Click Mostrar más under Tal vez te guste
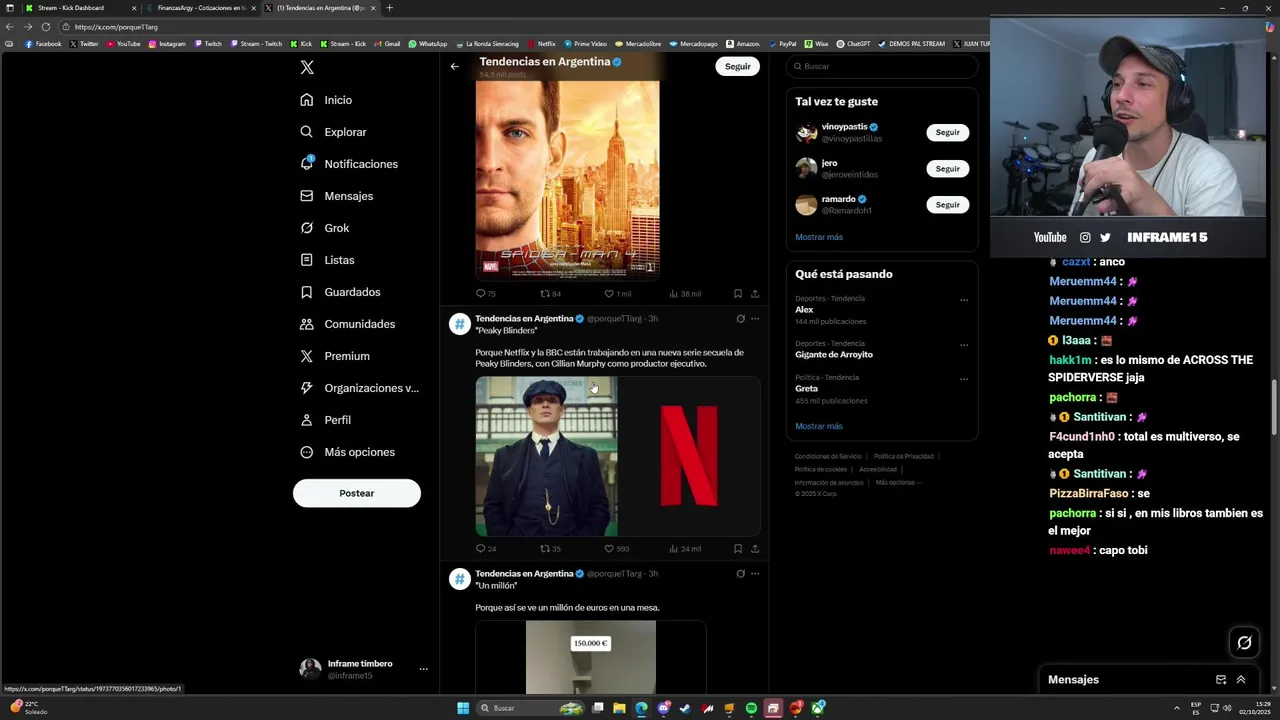1280x720 pixels. pyautogui.click(x=819, y=237)
